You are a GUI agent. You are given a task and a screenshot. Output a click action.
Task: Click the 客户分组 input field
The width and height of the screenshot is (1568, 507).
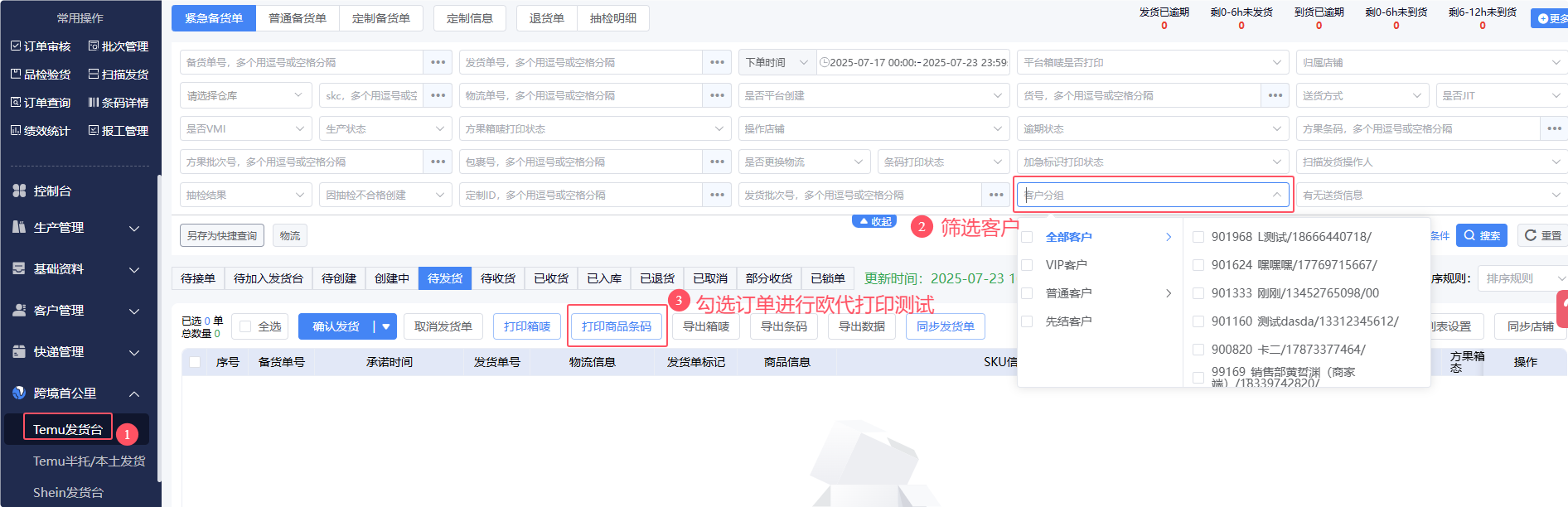point(1153,195)
